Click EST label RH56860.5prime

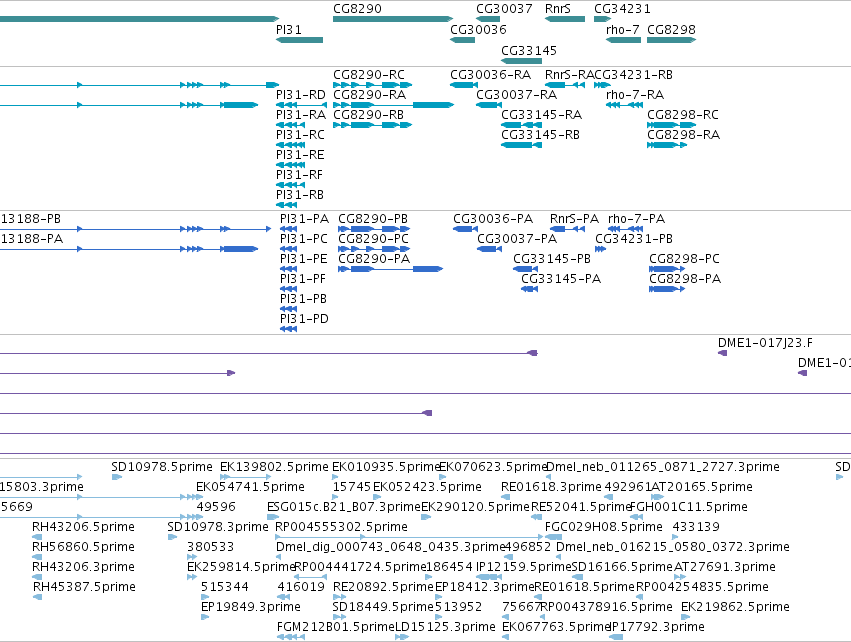83,548
